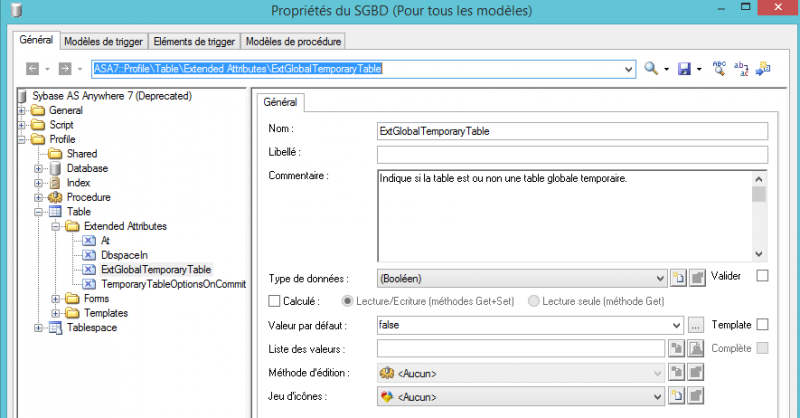Switch to Eléments de trigger tab

click(194, 41)
